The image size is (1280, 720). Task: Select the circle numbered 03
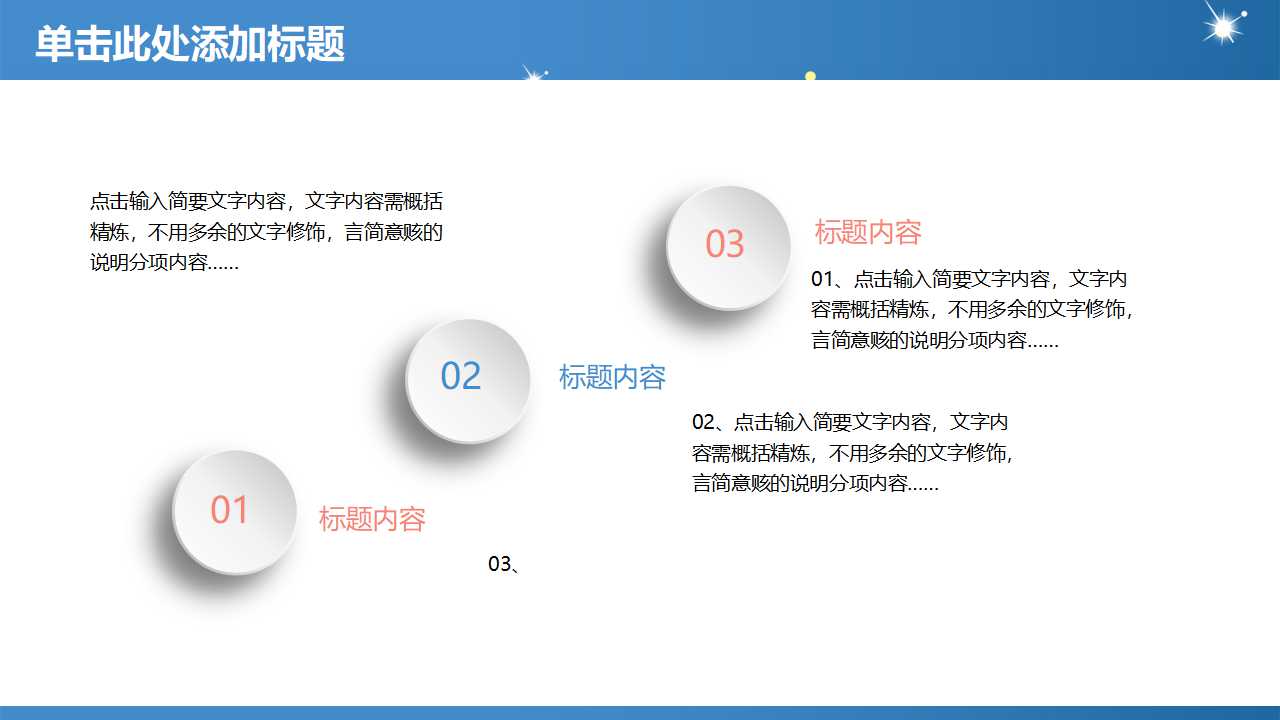[x=726, y=244]
